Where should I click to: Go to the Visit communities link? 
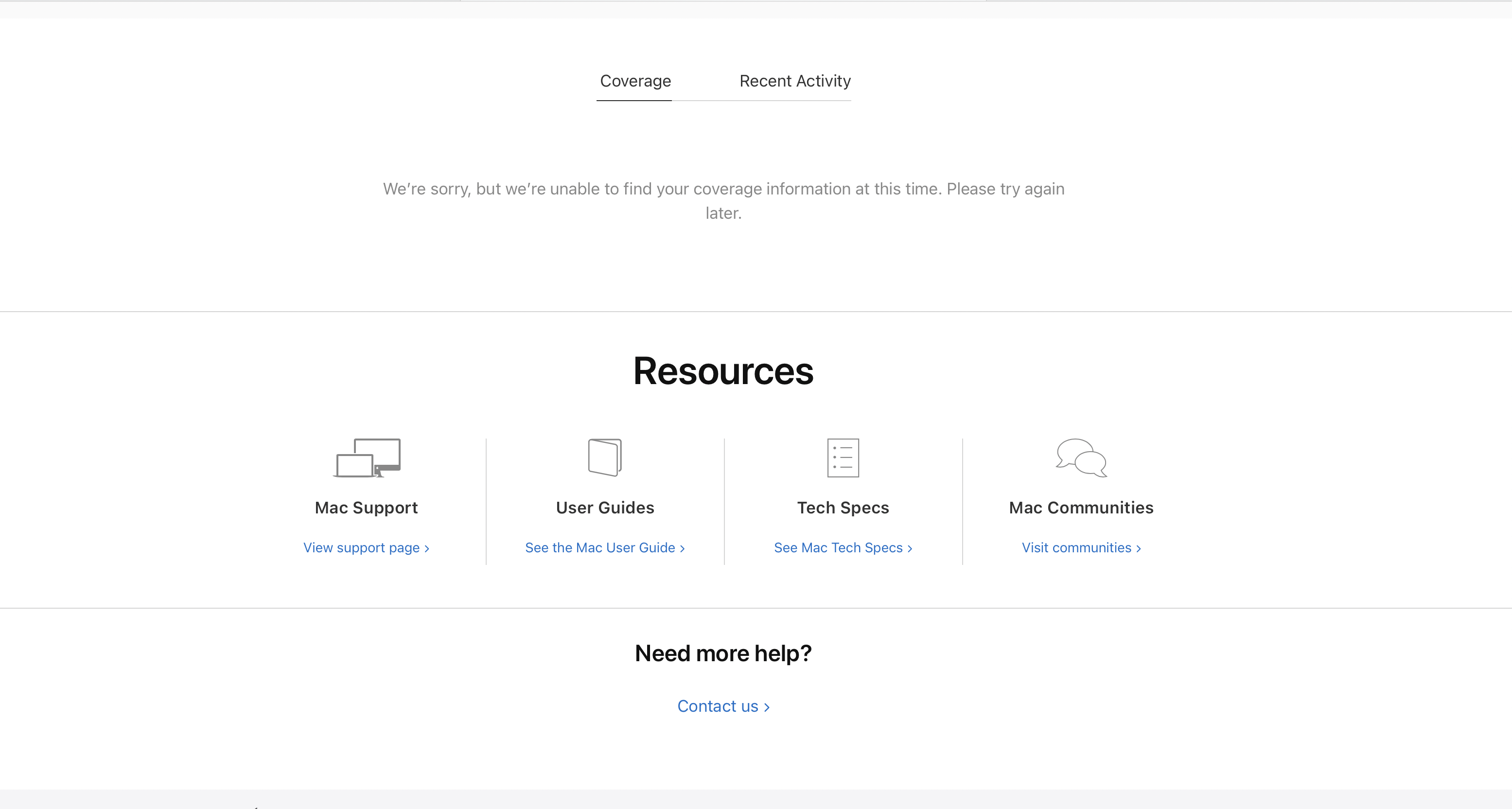1076,548
